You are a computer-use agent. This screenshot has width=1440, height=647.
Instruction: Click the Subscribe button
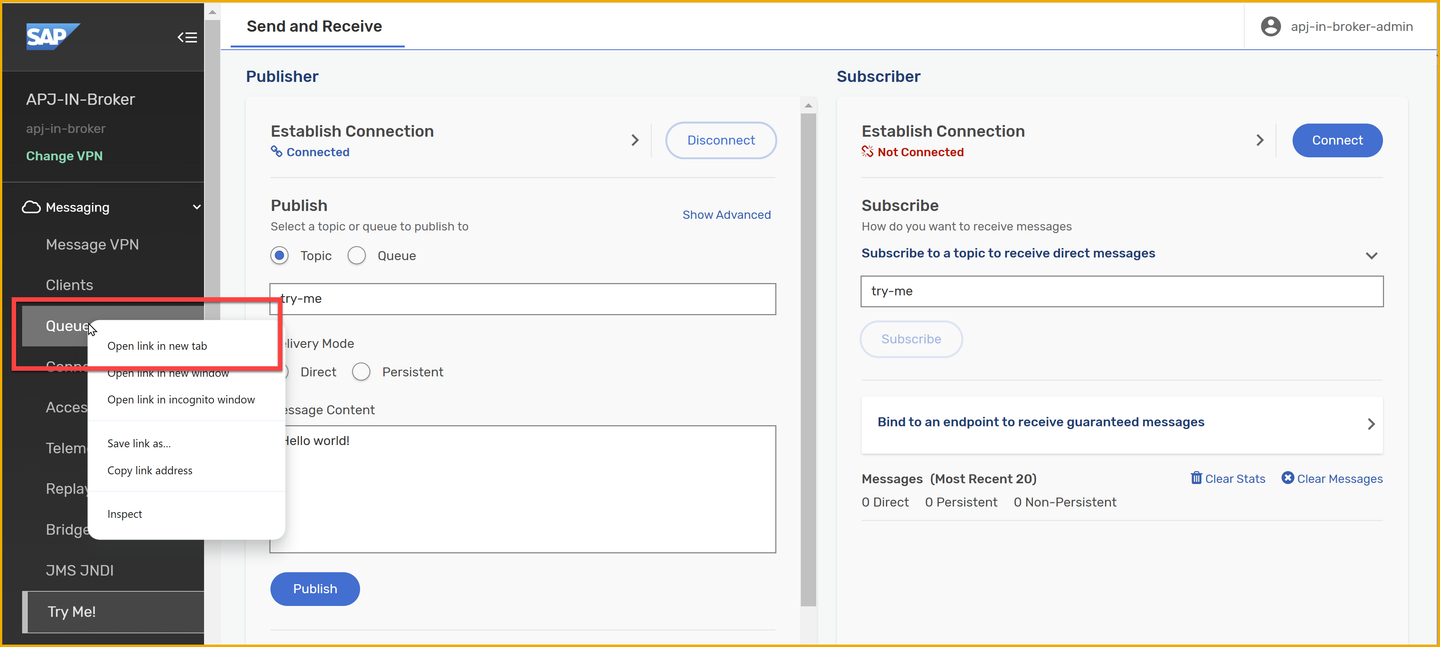911,339
